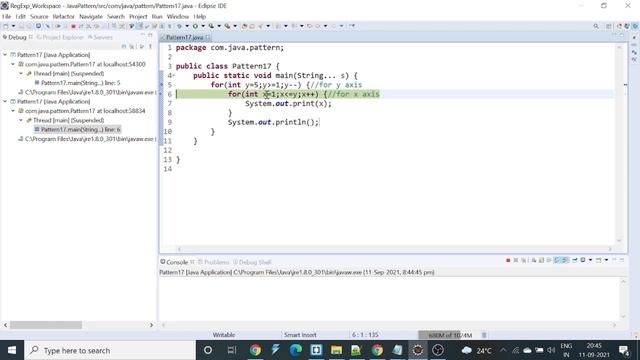This screenshot has height=360, width=640.
Task: Open the Run button dropdown arrow
Action: 203,26
